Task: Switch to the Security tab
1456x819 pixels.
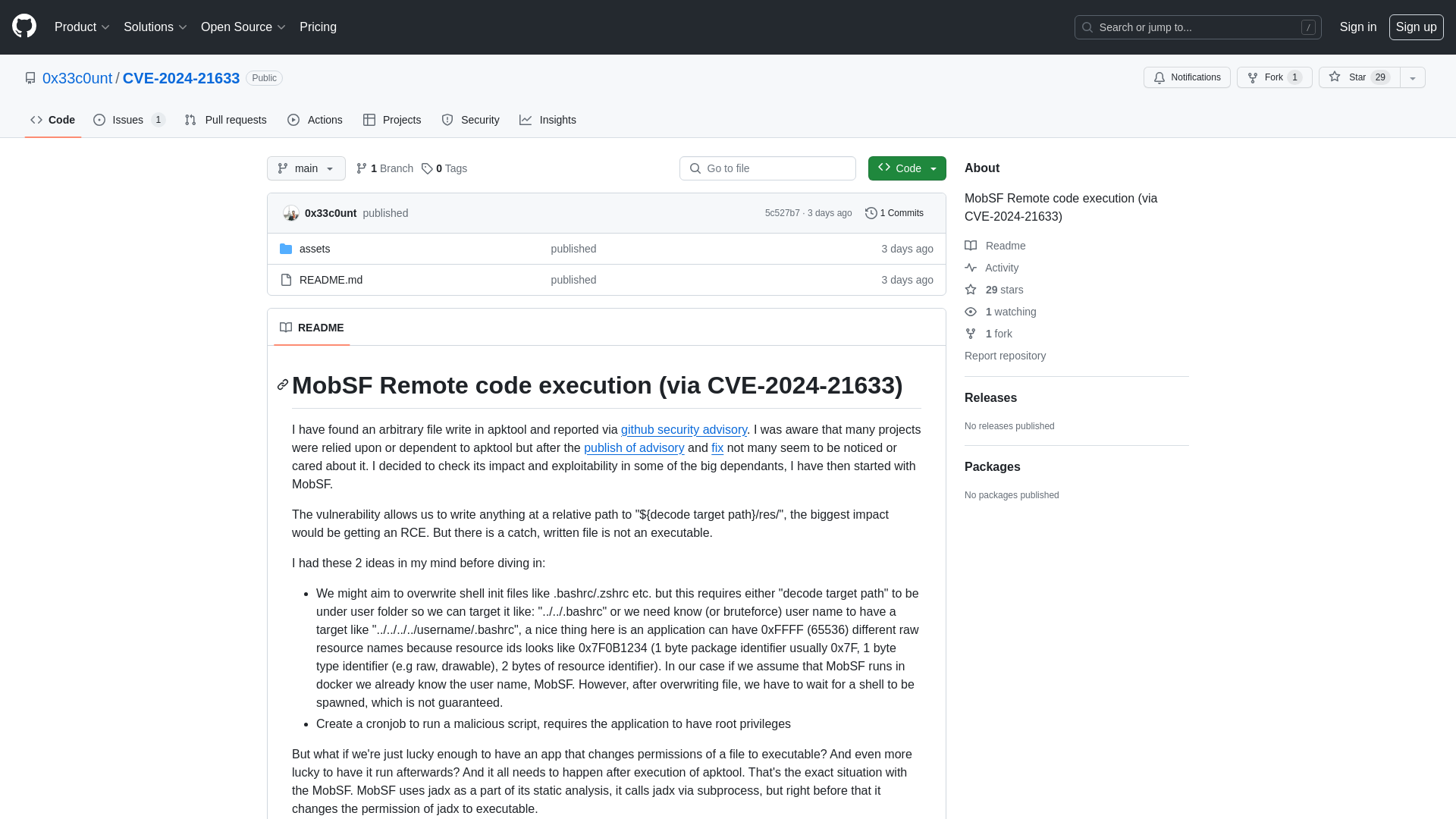Action: click(x=470, y=120)
